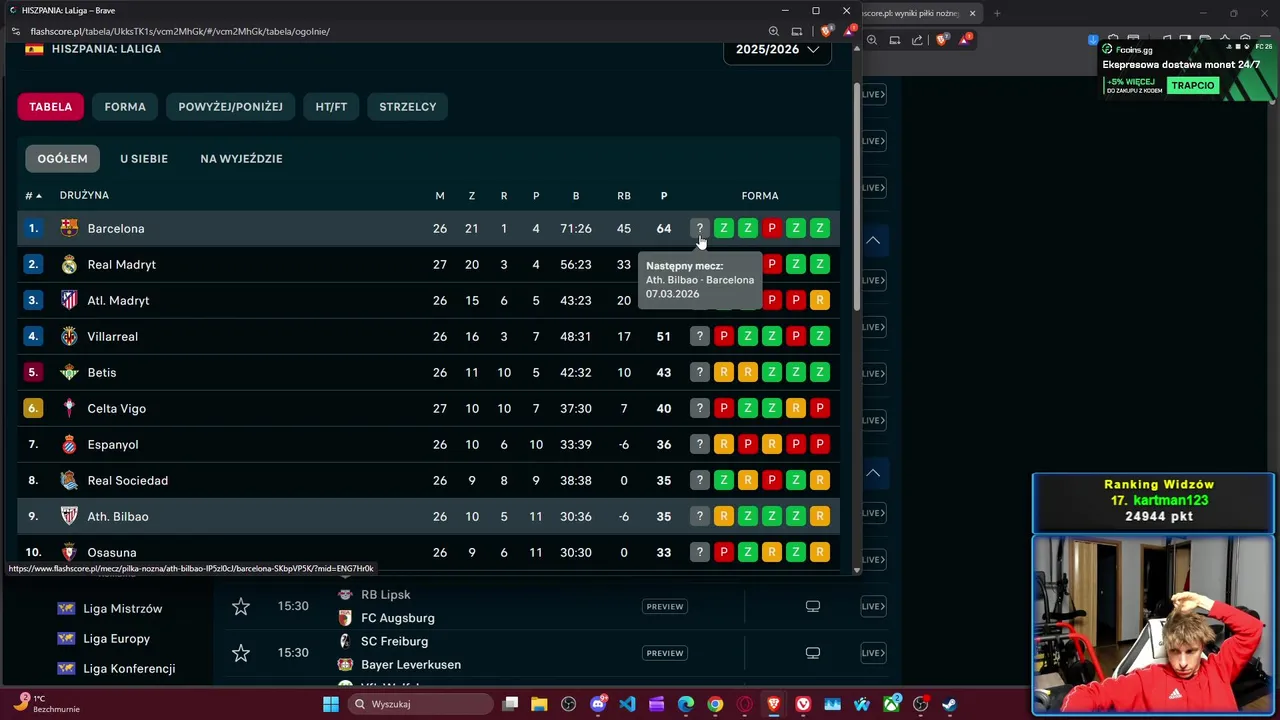This screenshot has width=1280, height=720.
Task: Open the Real Madryt team link
Action: [122, 264]
